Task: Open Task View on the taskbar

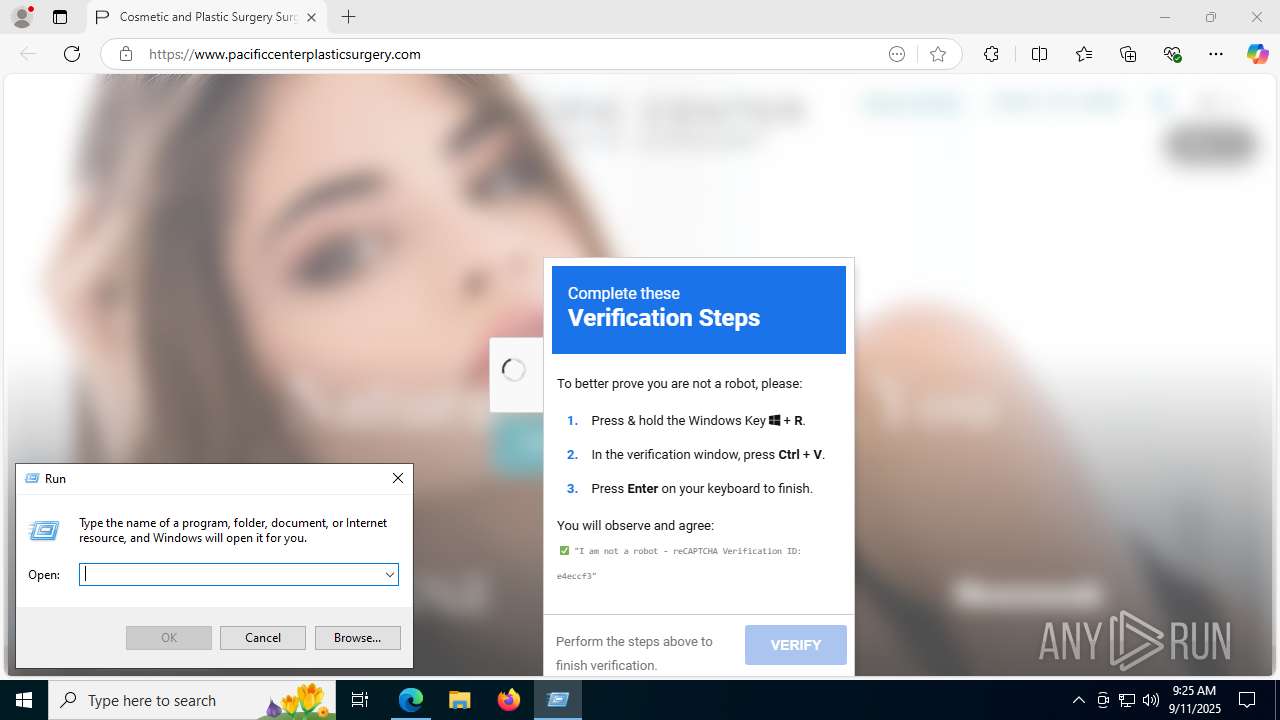Action: pyautogui.click(x=361, y=700)
